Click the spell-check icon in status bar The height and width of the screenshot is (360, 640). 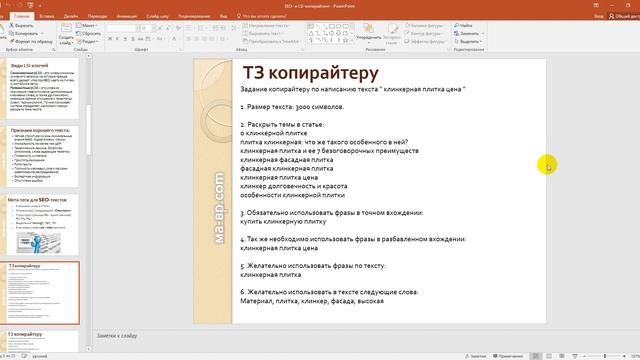tap(24, 356)
